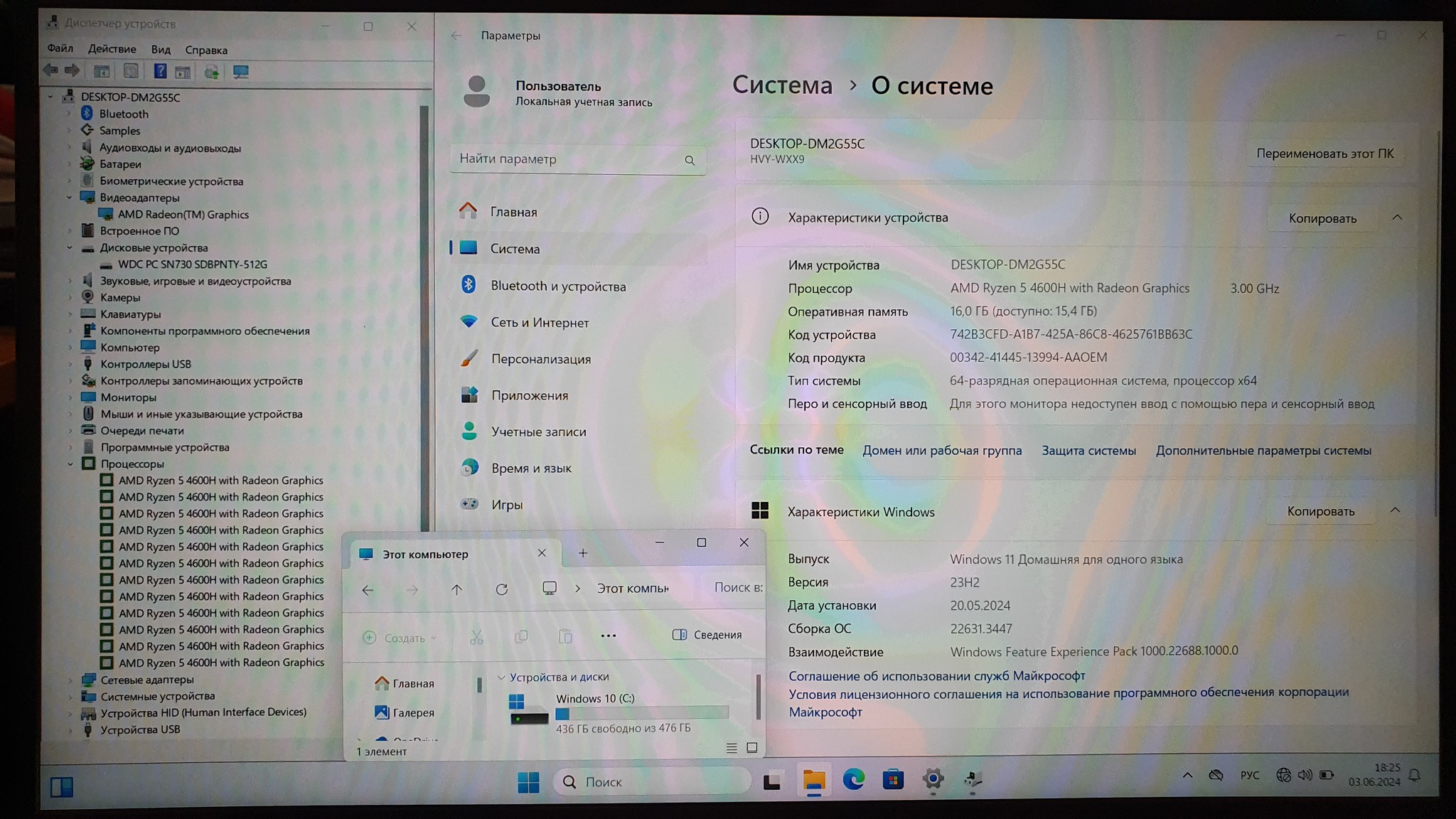Click the Device Manager help toolbar icon
Screen dimensions: 1456x819
(x=160, y=71)
